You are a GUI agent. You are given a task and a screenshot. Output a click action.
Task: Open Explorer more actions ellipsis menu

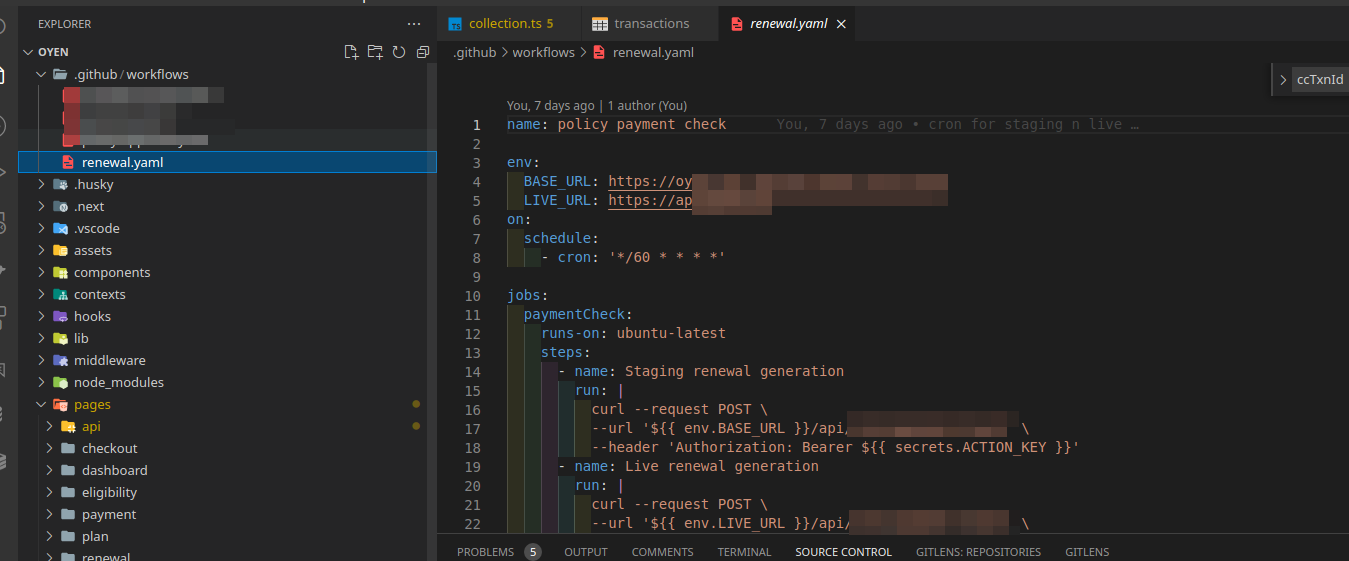click(x=414, y=23)
